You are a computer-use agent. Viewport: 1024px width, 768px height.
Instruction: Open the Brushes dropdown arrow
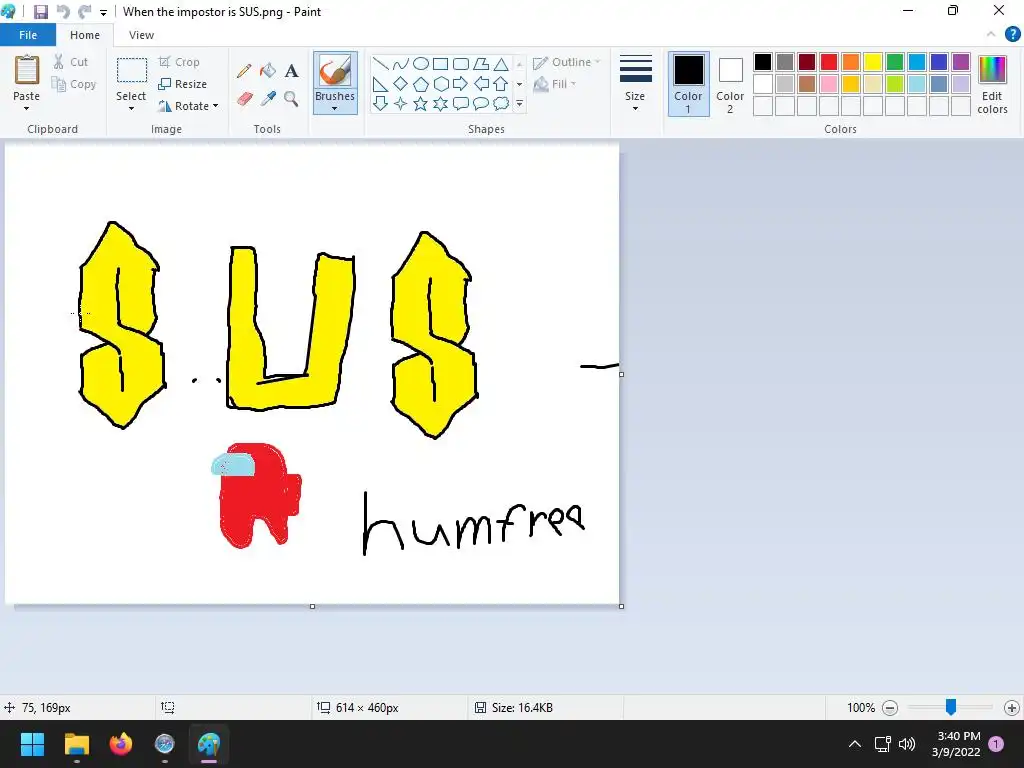(334, 108)
